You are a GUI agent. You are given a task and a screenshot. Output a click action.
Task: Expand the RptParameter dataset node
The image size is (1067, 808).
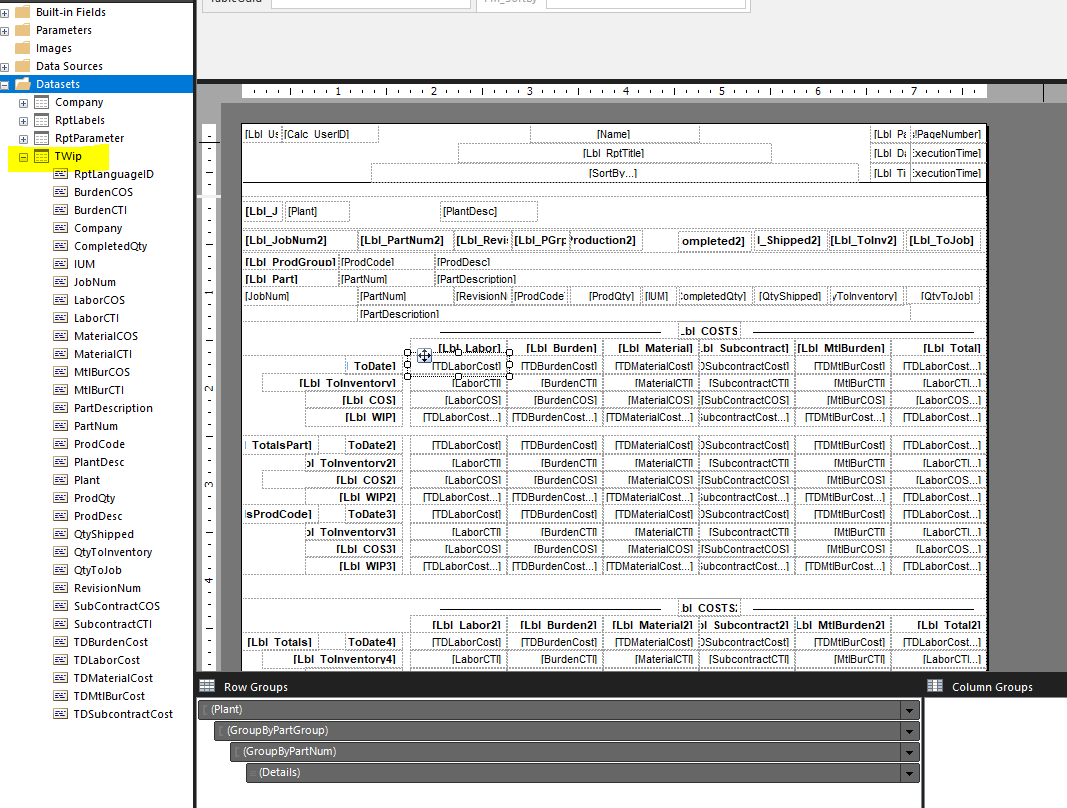(23, 139)
